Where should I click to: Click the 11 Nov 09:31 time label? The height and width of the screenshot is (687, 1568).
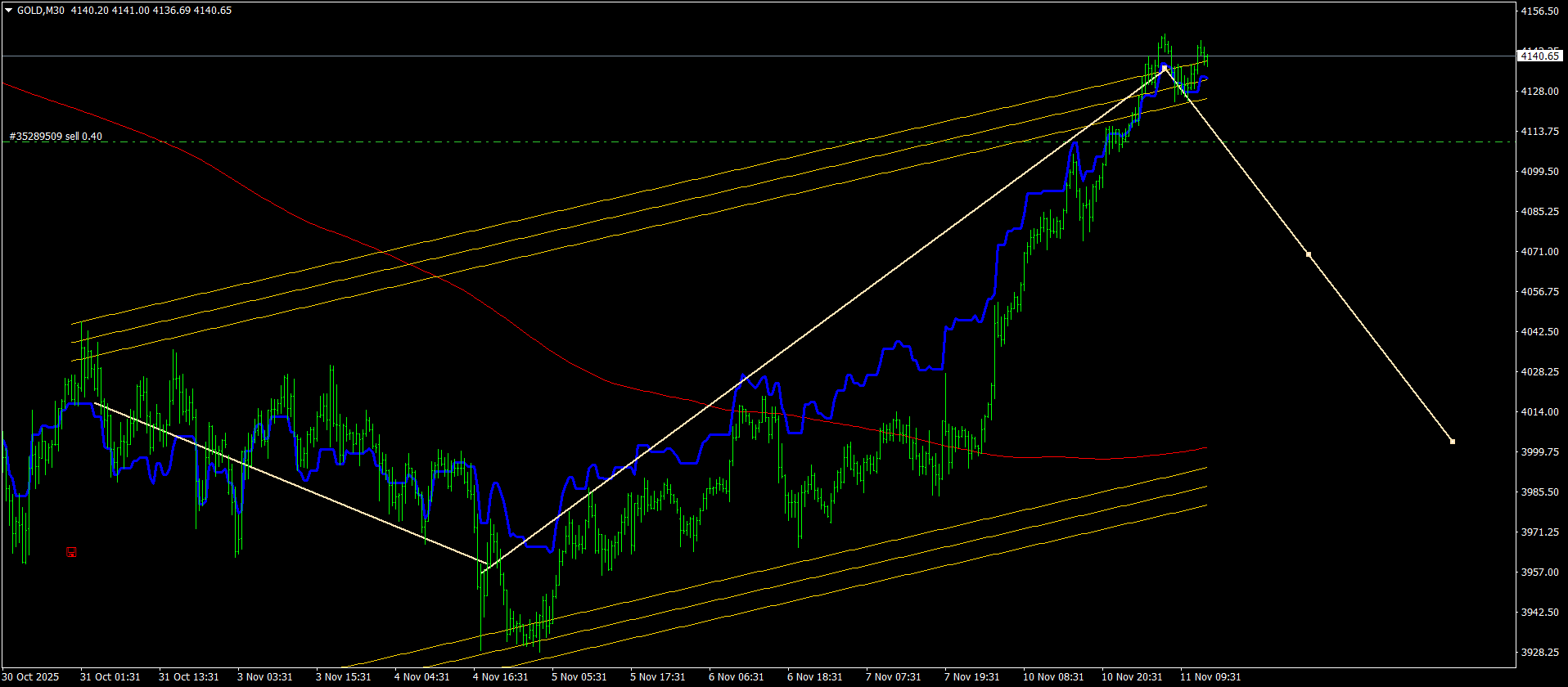1210,677
